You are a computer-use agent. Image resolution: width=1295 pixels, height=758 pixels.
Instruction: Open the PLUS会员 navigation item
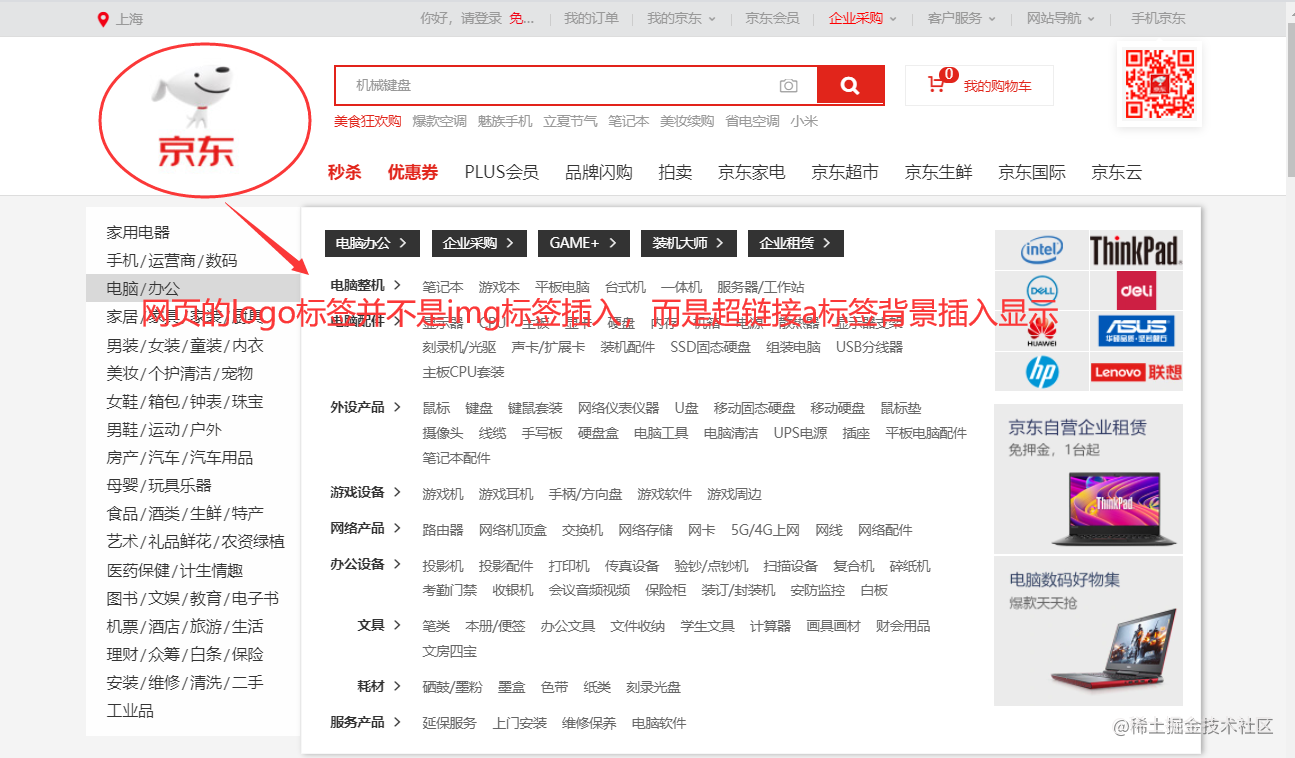(502, 172)
